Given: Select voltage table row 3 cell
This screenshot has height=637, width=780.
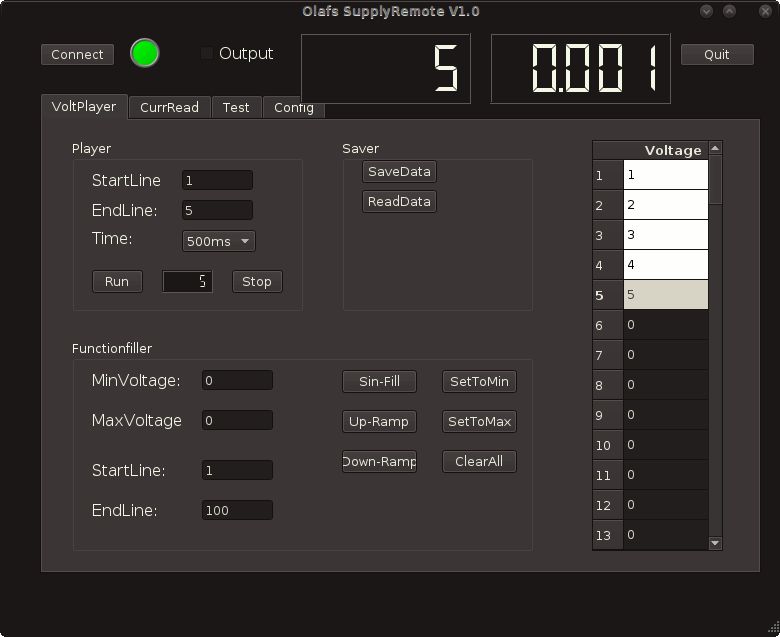Looking at the screenshot, I should pyautogui.click(x=665, y=235).
